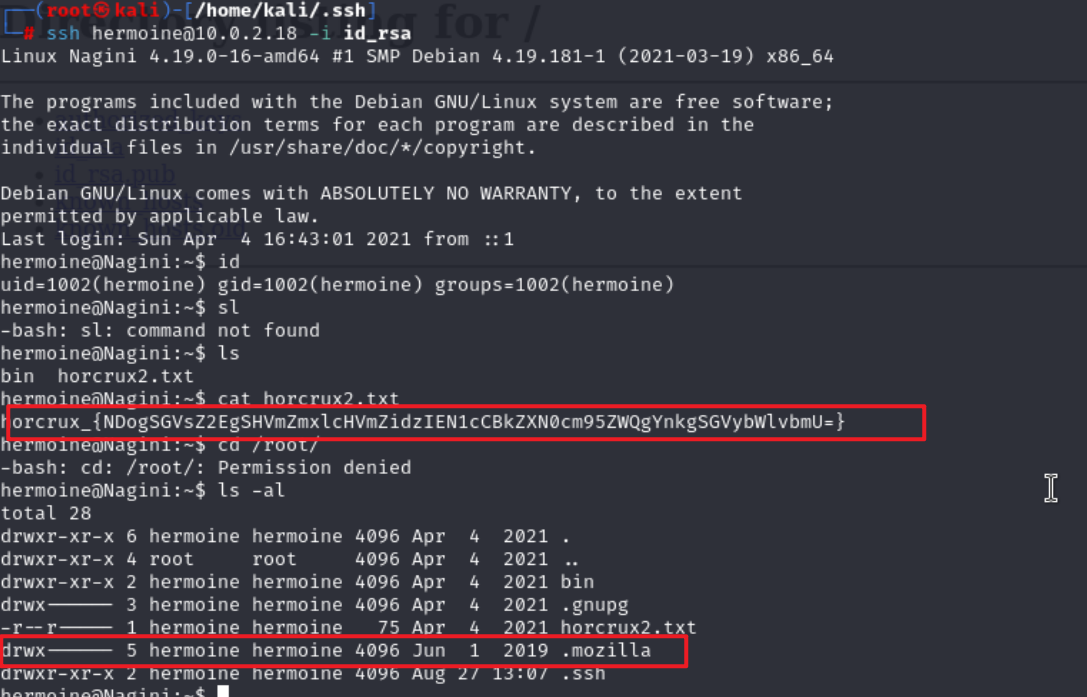Click the 'Permission denied' error line
The width and height of the screenshot is (1087, 697).
[206, 467]
